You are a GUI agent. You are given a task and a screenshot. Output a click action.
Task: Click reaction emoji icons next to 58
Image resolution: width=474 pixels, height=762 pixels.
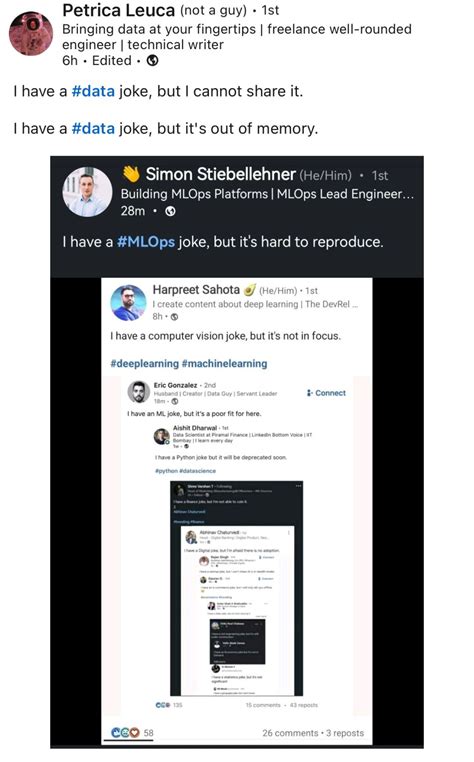pos(125,732)
